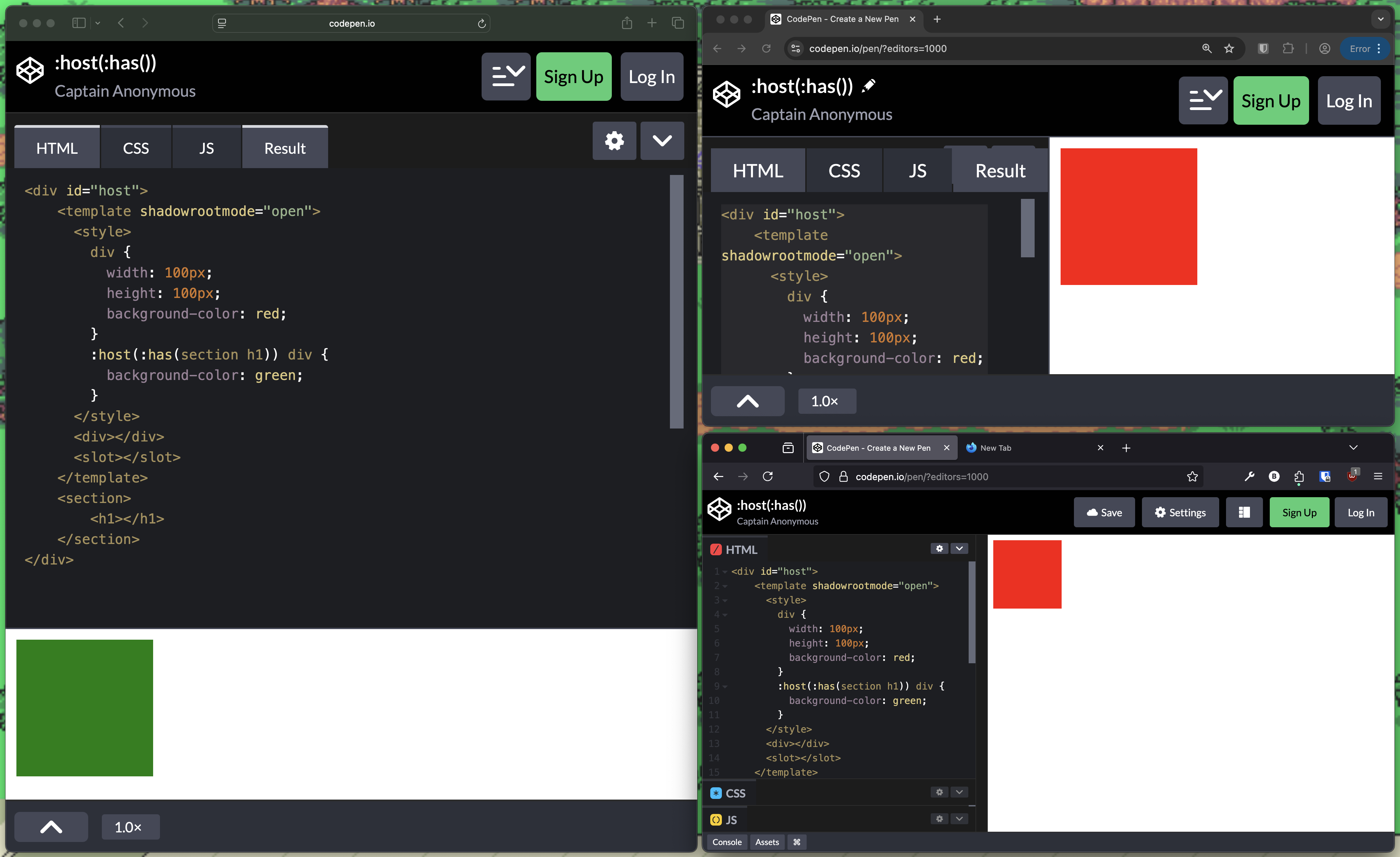1400x857 pixels.
Task: Open the Console button in Firefox footer
Action: pos(727,842)
